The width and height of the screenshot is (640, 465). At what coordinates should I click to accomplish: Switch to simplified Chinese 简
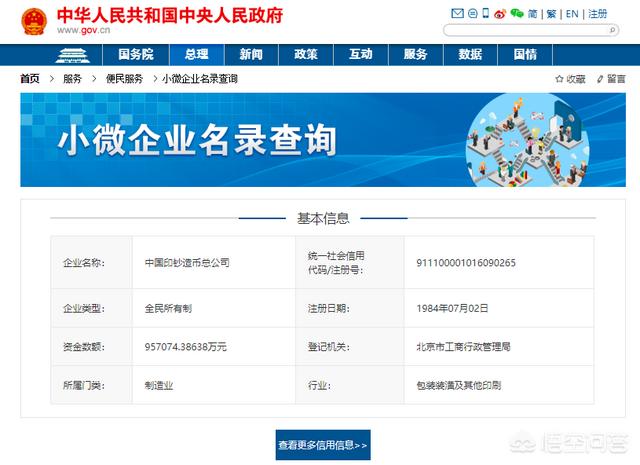532,14
